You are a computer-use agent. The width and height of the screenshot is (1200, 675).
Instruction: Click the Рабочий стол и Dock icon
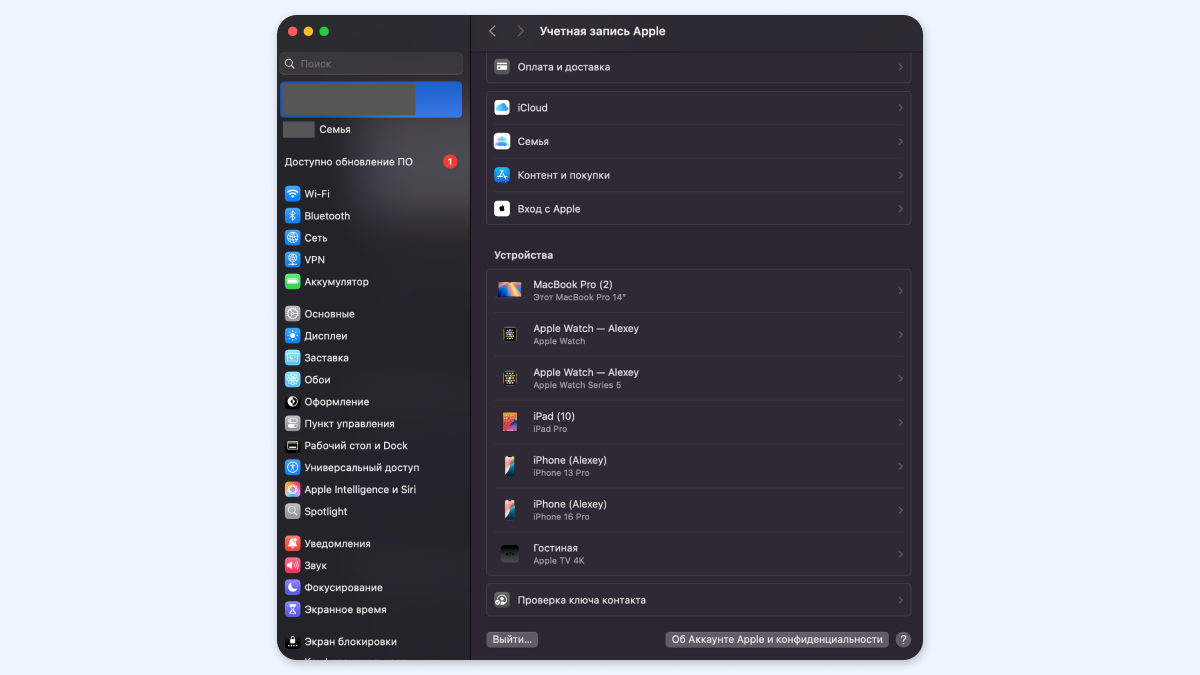click(x=292, y=446)
